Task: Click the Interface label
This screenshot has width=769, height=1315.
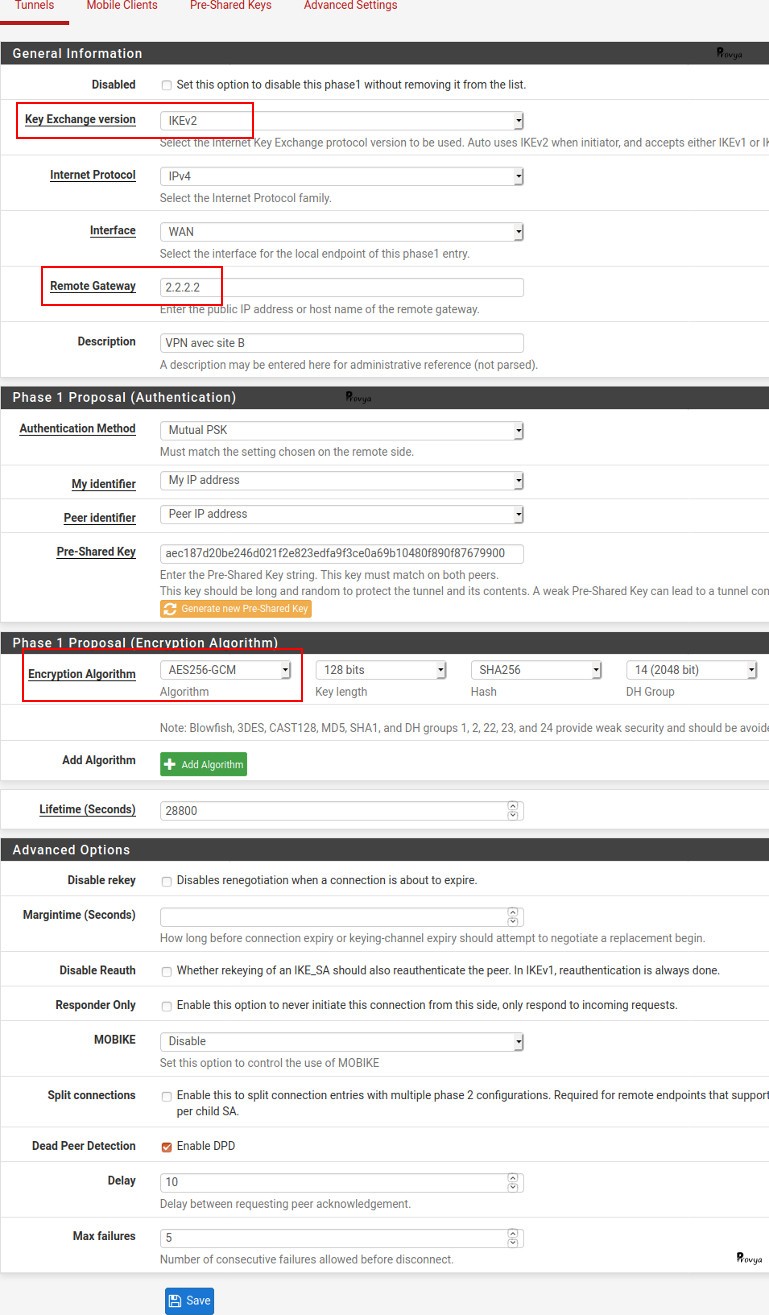Action: pos(113,231)
